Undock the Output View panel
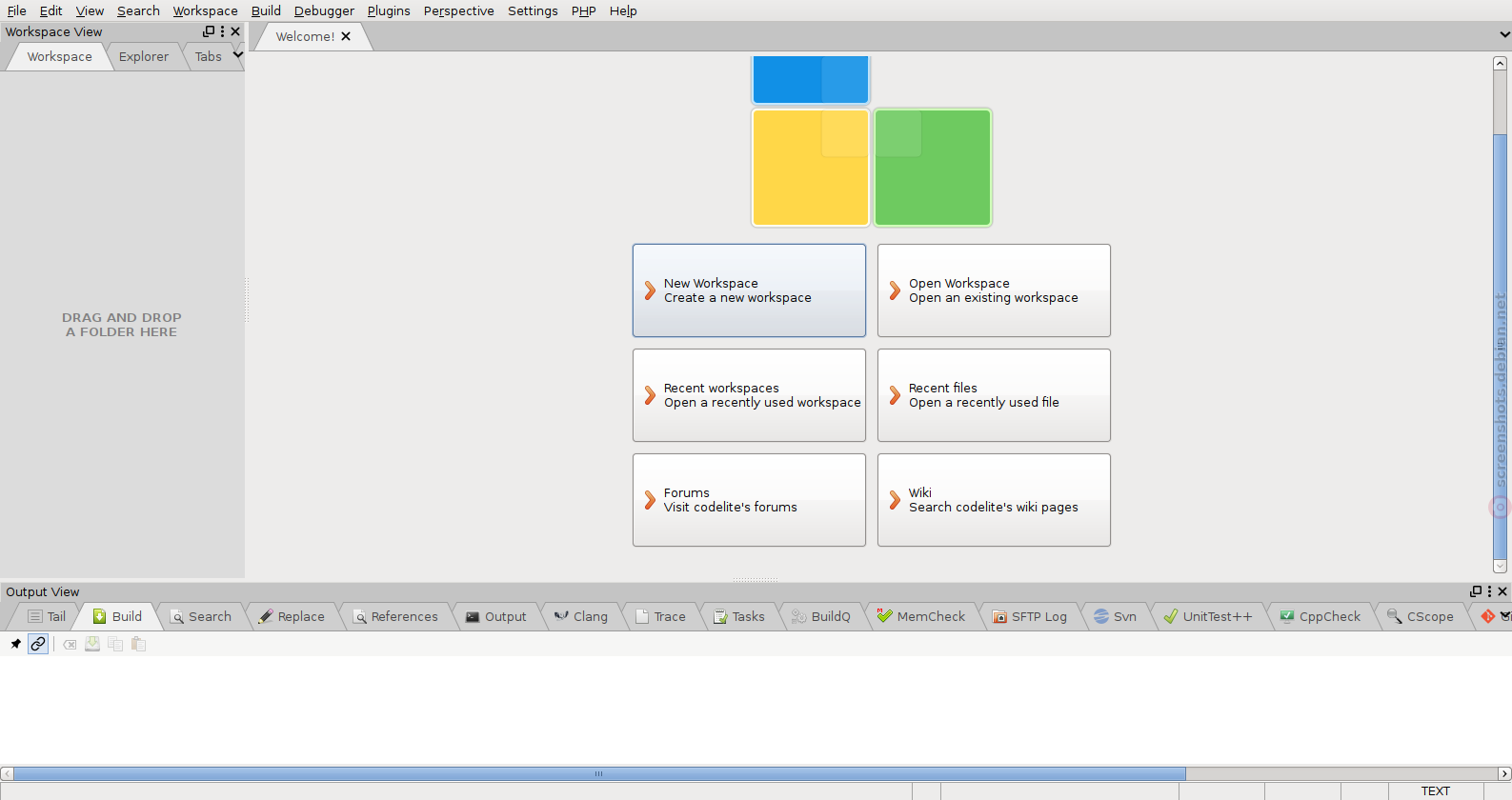The width and height of the screenshot is (1512, 800). click(x=1476, y=591)
